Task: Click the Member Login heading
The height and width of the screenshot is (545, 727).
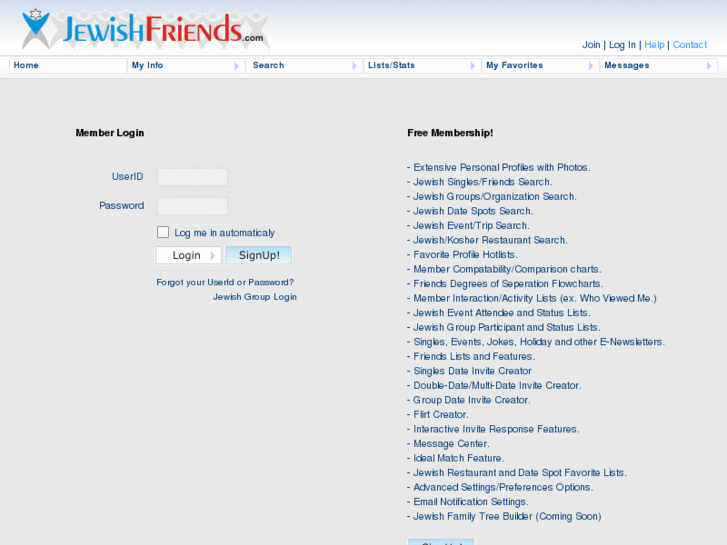Action: coord(110,133)
